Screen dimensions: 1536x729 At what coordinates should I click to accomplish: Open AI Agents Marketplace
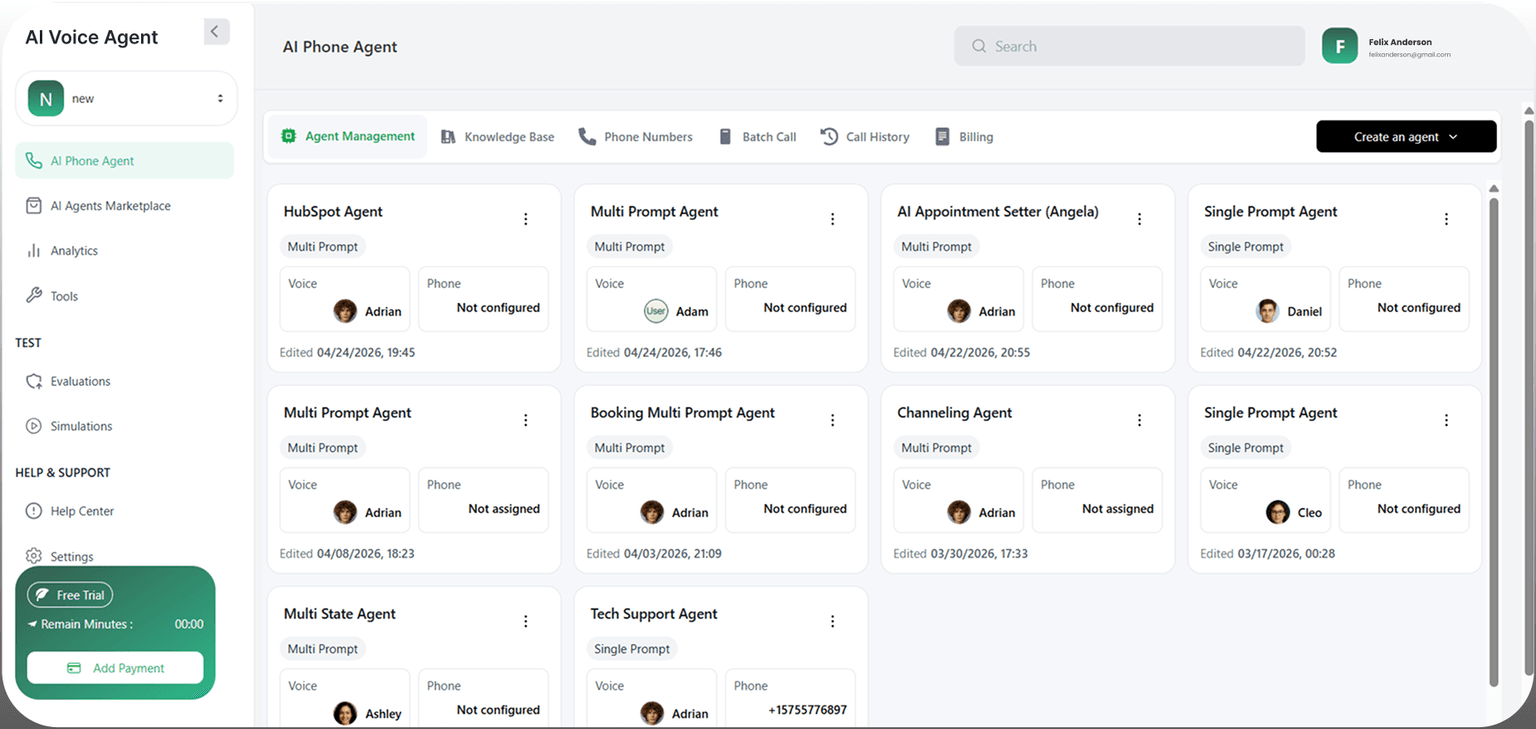tap(110, 206)
